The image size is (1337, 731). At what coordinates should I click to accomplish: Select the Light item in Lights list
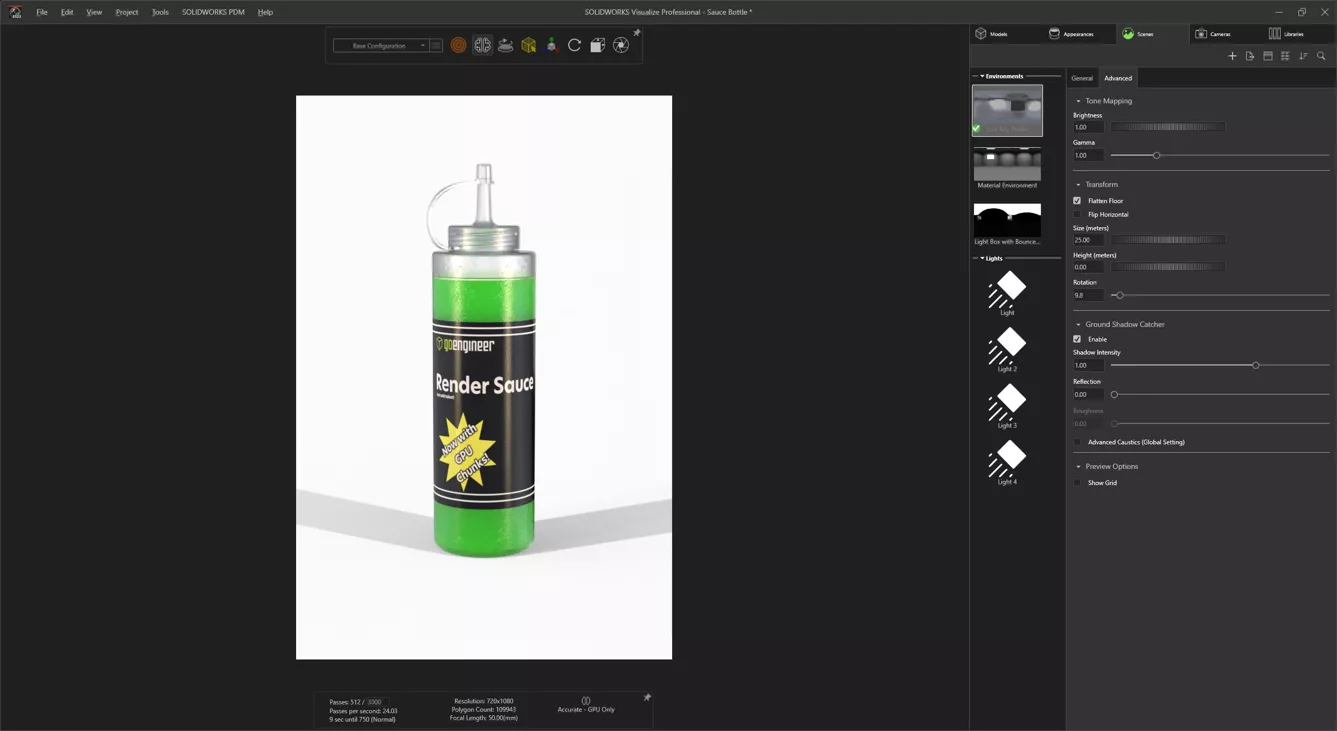tap(1007, 293)
